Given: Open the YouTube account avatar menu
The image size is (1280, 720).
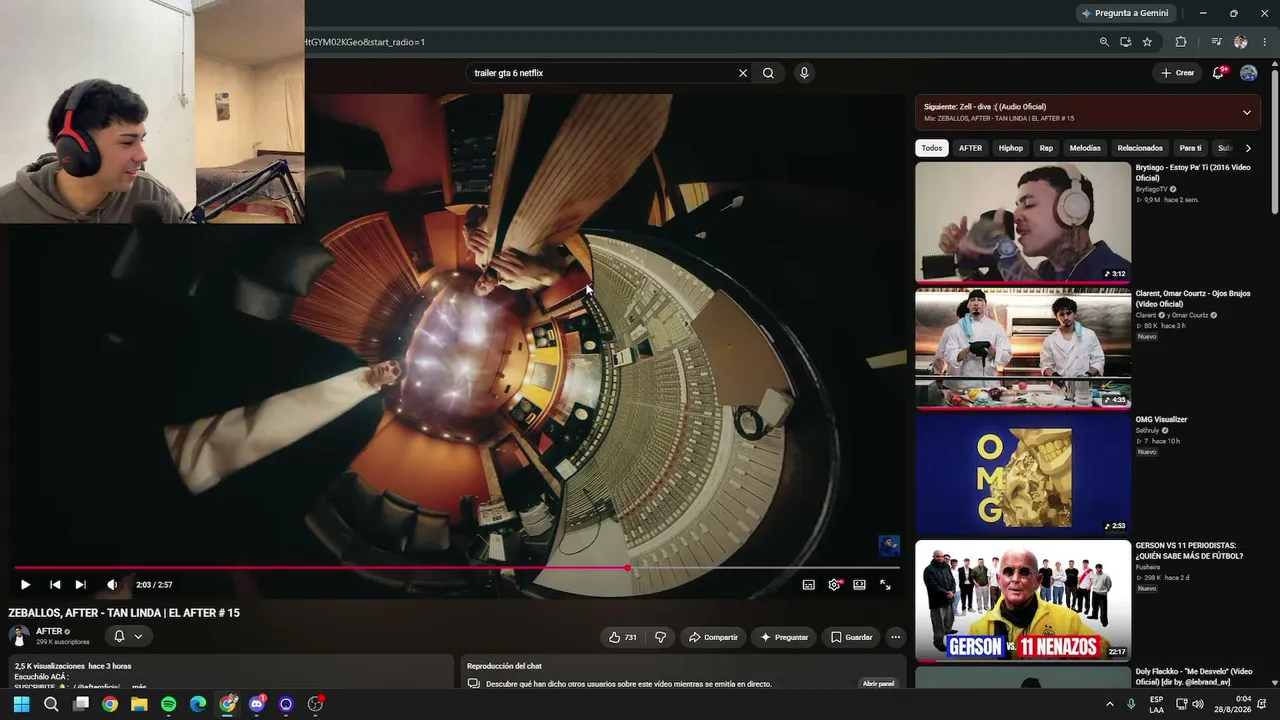Looking at the screenshot, I should click(1248, 73).
